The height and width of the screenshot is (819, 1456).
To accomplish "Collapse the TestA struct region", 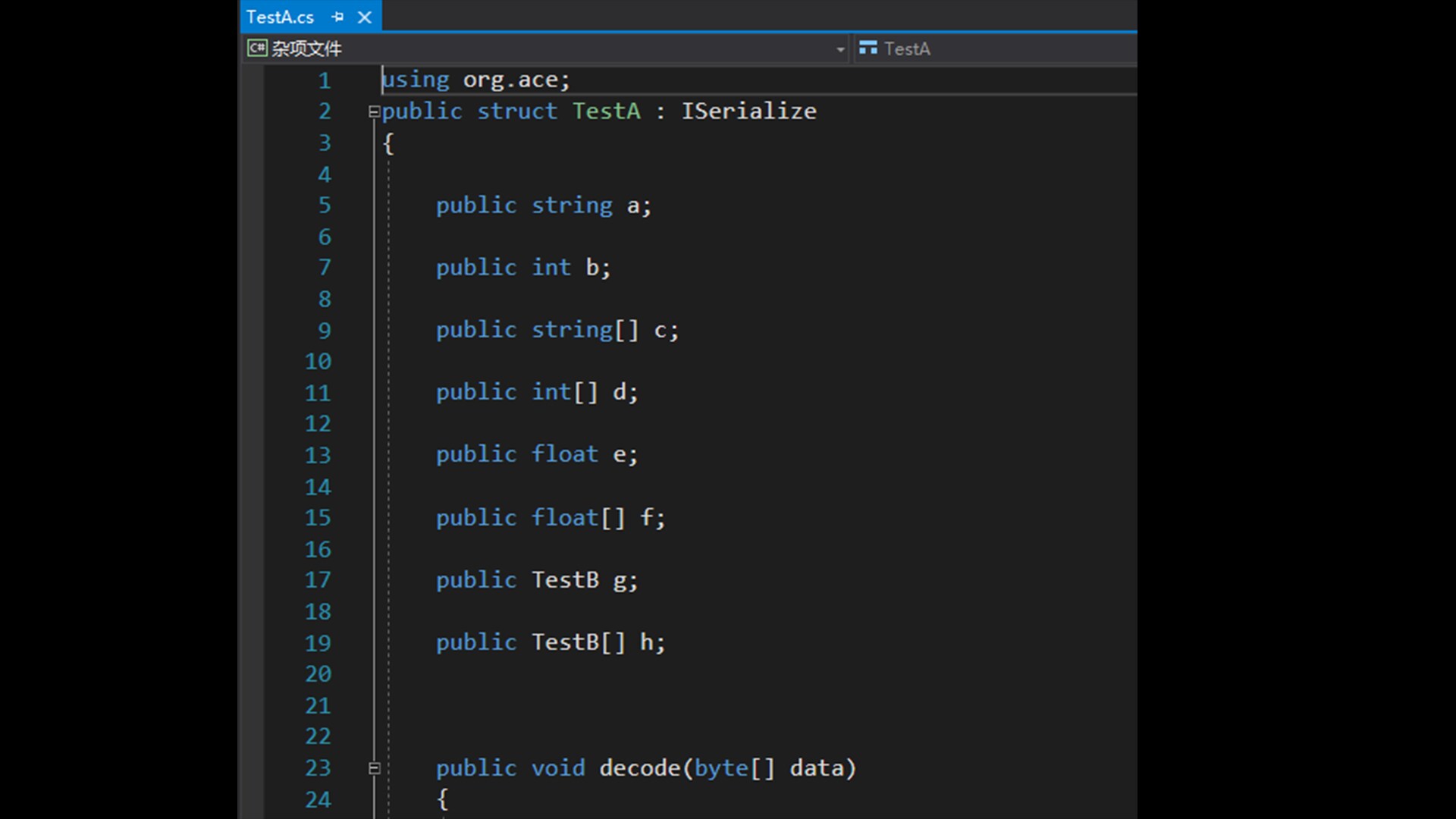I will point(374,111).
